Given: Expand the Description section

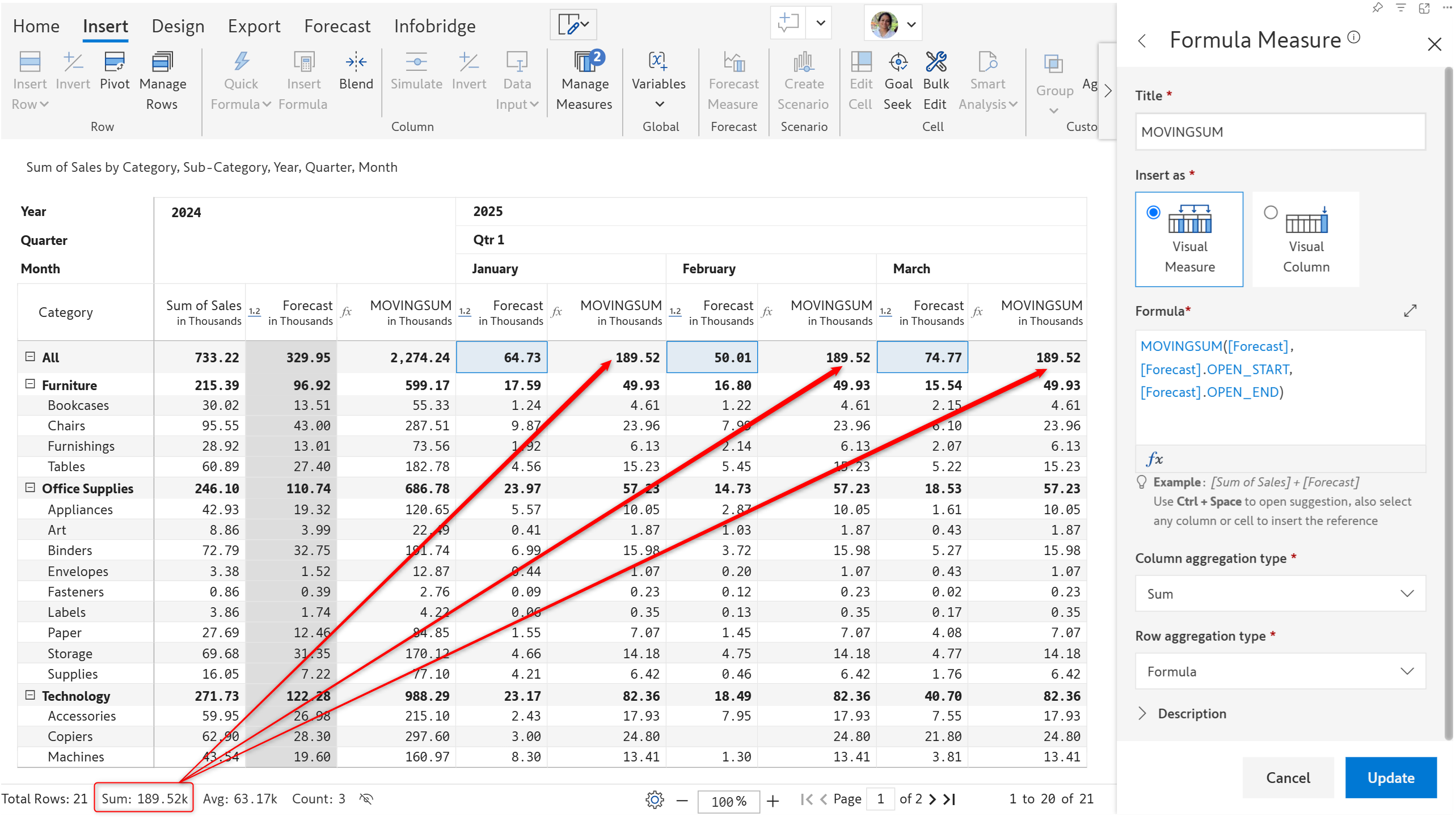Looking at the screenshot, I should (1142, 714).
